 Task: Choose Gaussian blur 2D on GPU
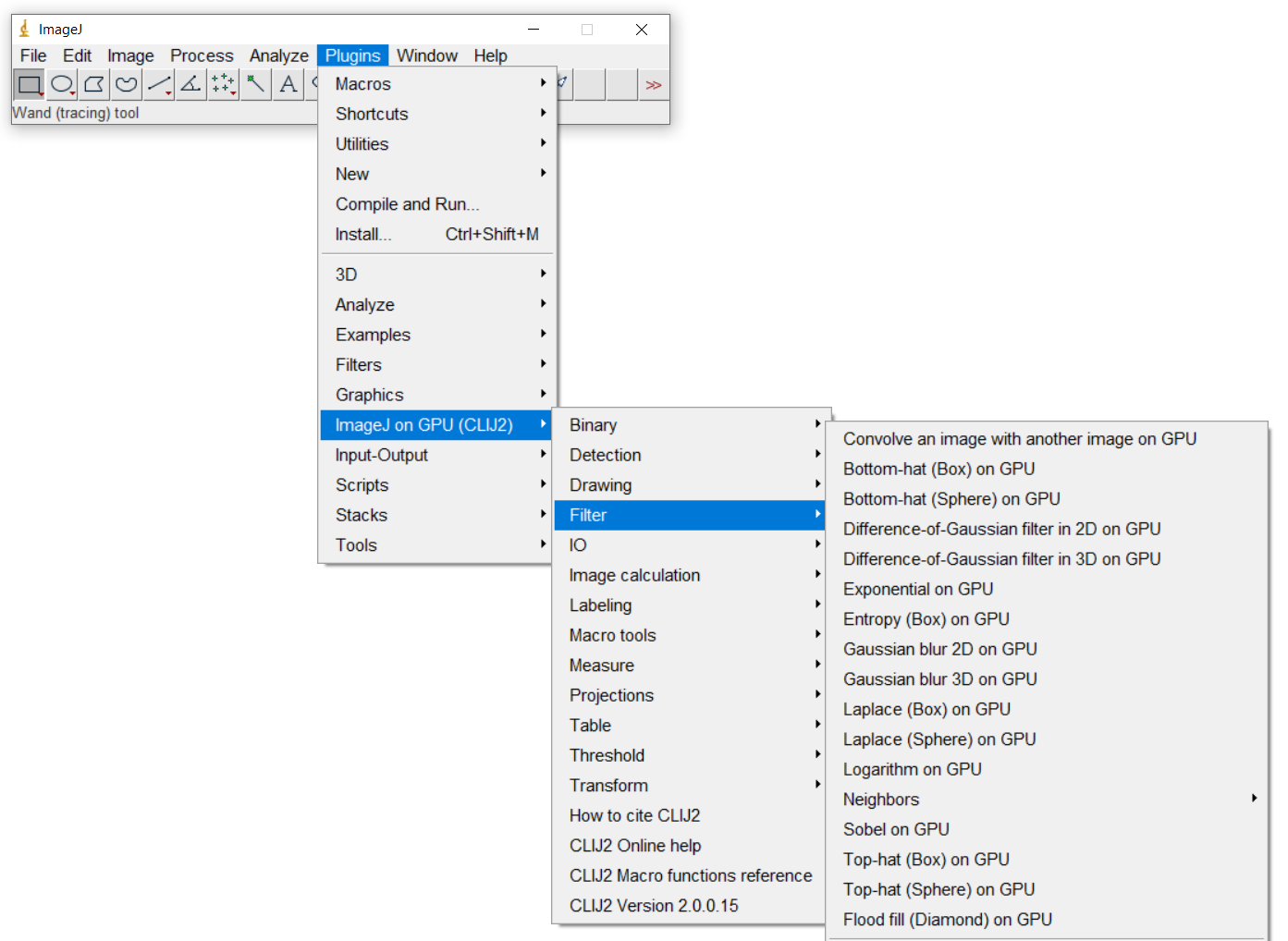(1047, 649)
